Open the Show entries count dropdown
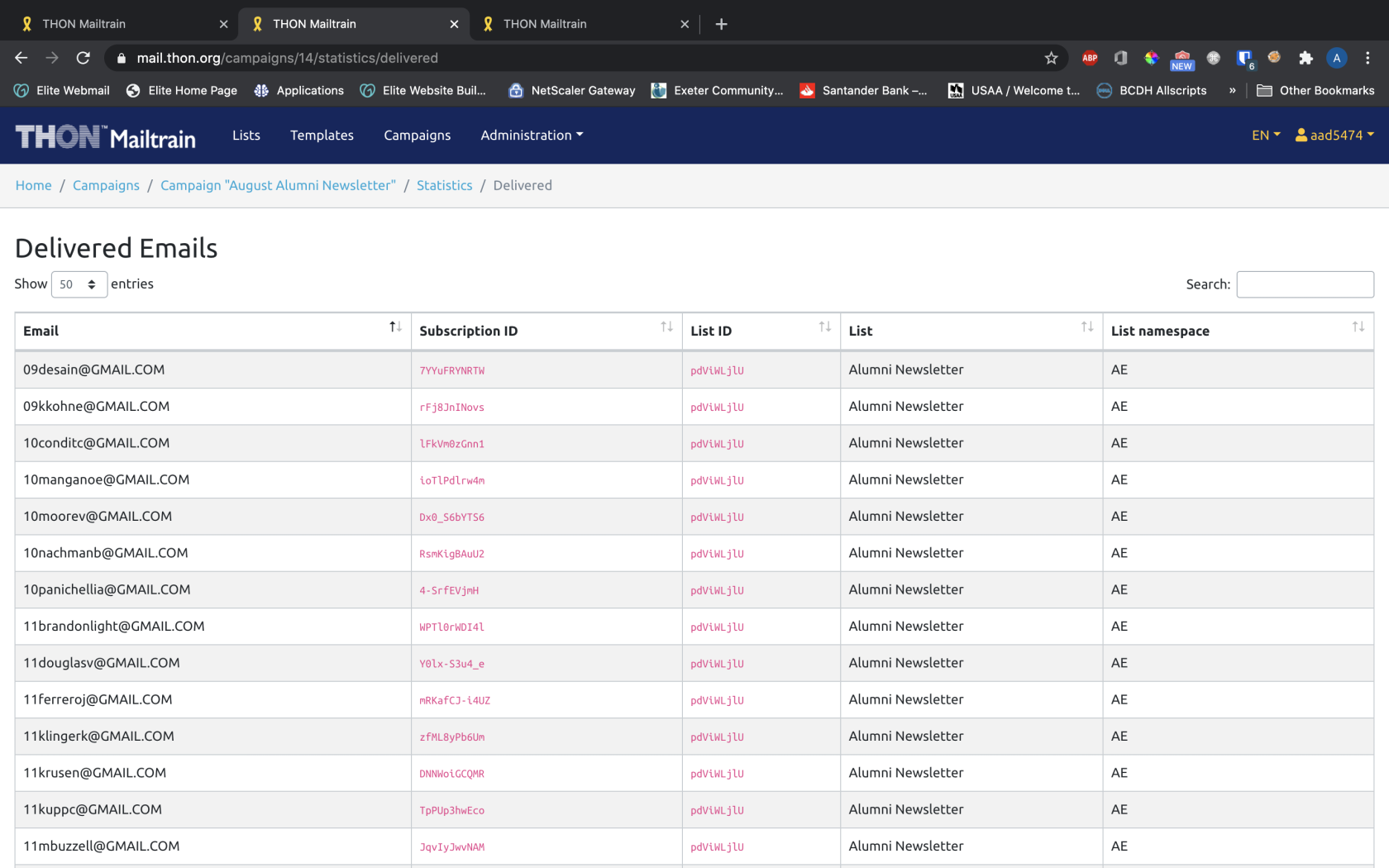Screen dimensions: 1389x868 tap(79, 284)
